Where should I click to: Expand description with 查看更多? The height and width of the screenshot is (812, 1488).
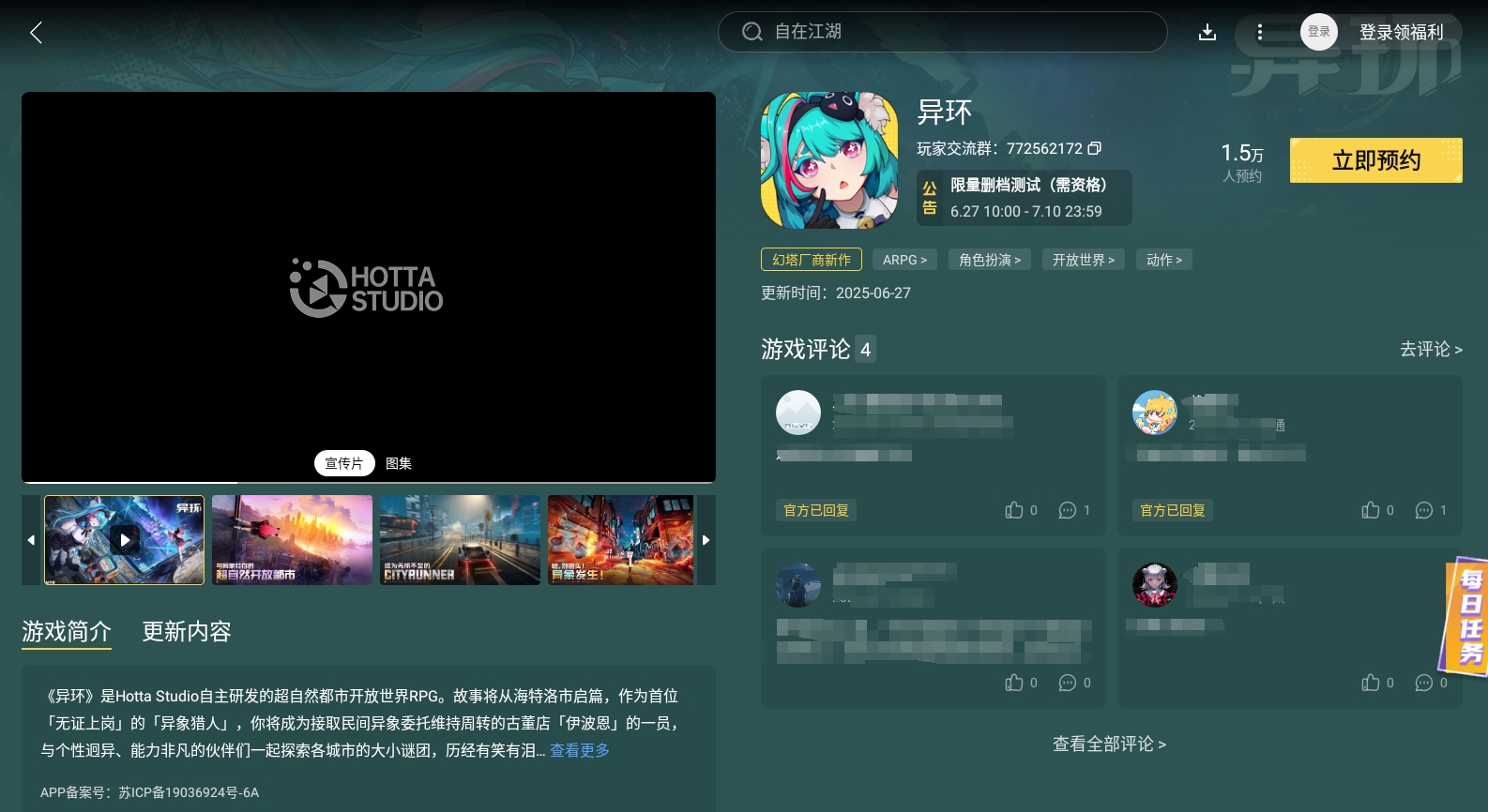[580, 750]
